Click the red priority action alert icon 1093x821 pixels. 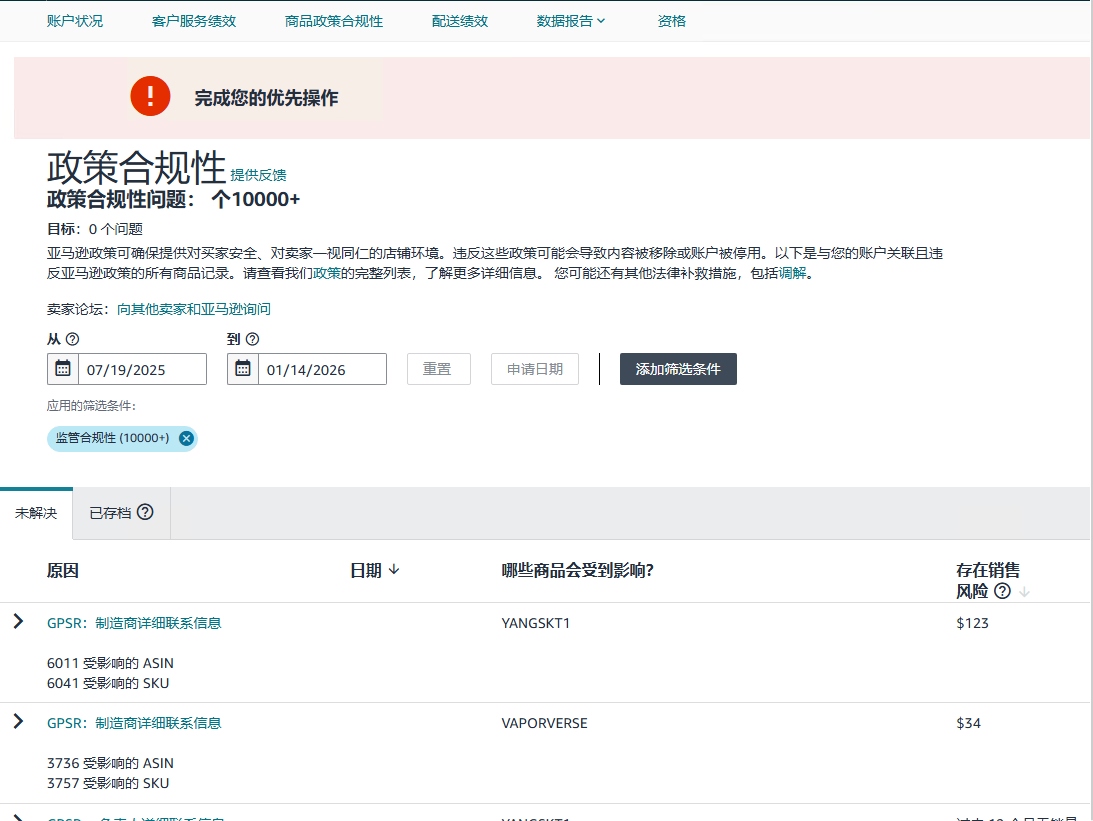150,96
